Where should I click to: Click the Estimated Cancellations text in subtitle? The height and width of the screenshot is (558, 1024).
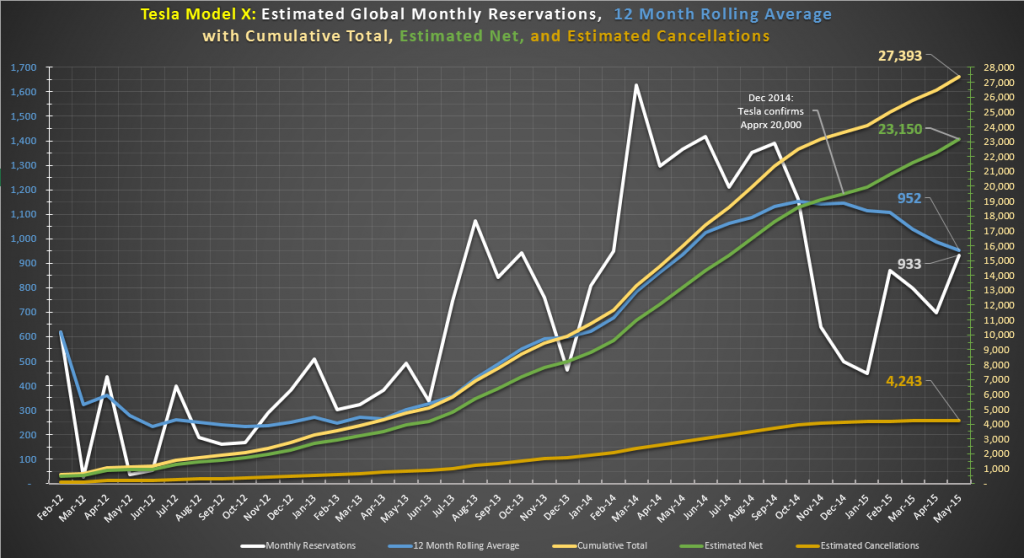tap(668, 36)
